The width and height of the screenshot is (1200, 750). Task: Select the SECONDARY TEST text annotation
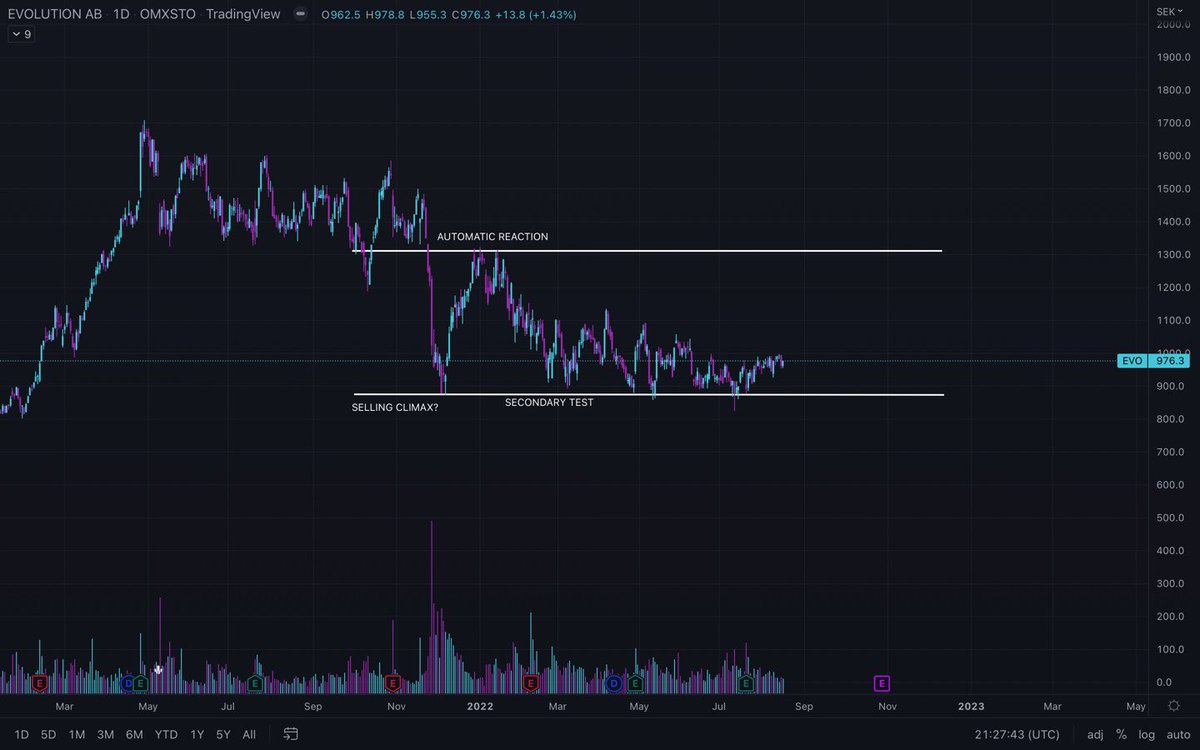(549, 403)
